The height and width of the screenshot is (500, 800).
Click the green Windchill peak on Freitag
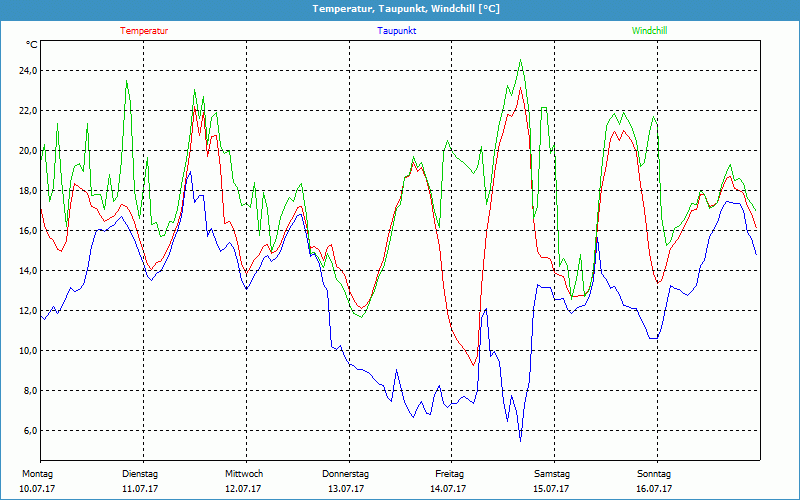[x=520, y=60]
